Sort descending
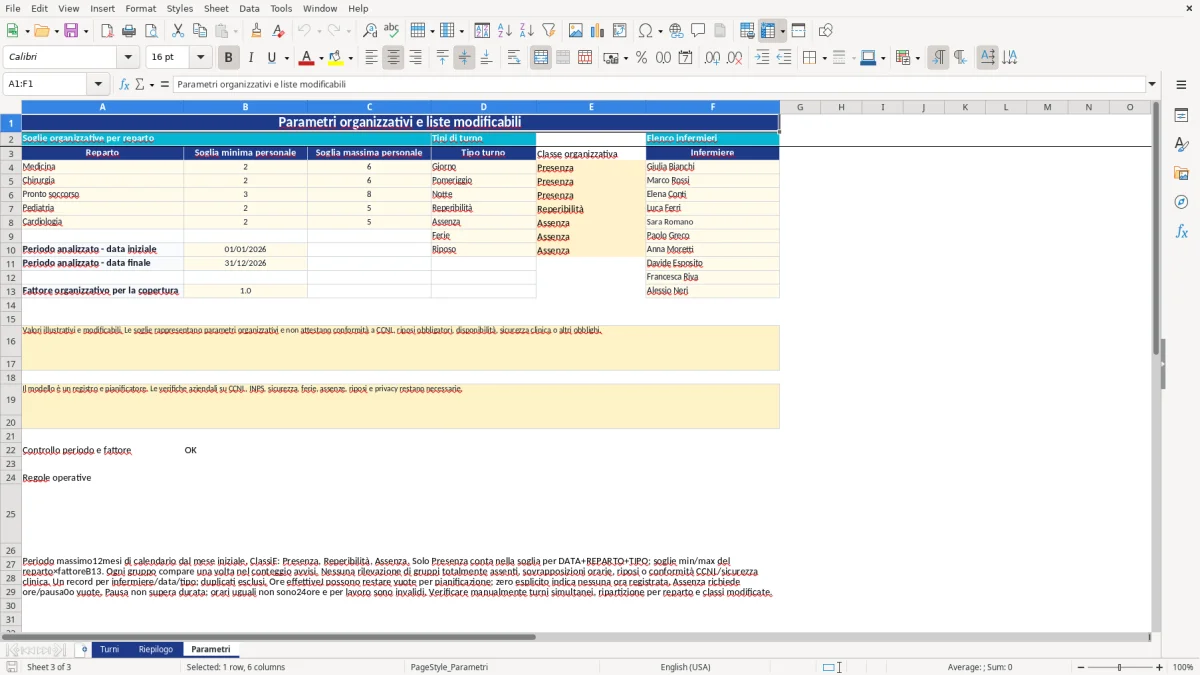The width and height of the screenshot is (1200, 675). [526, 31]
